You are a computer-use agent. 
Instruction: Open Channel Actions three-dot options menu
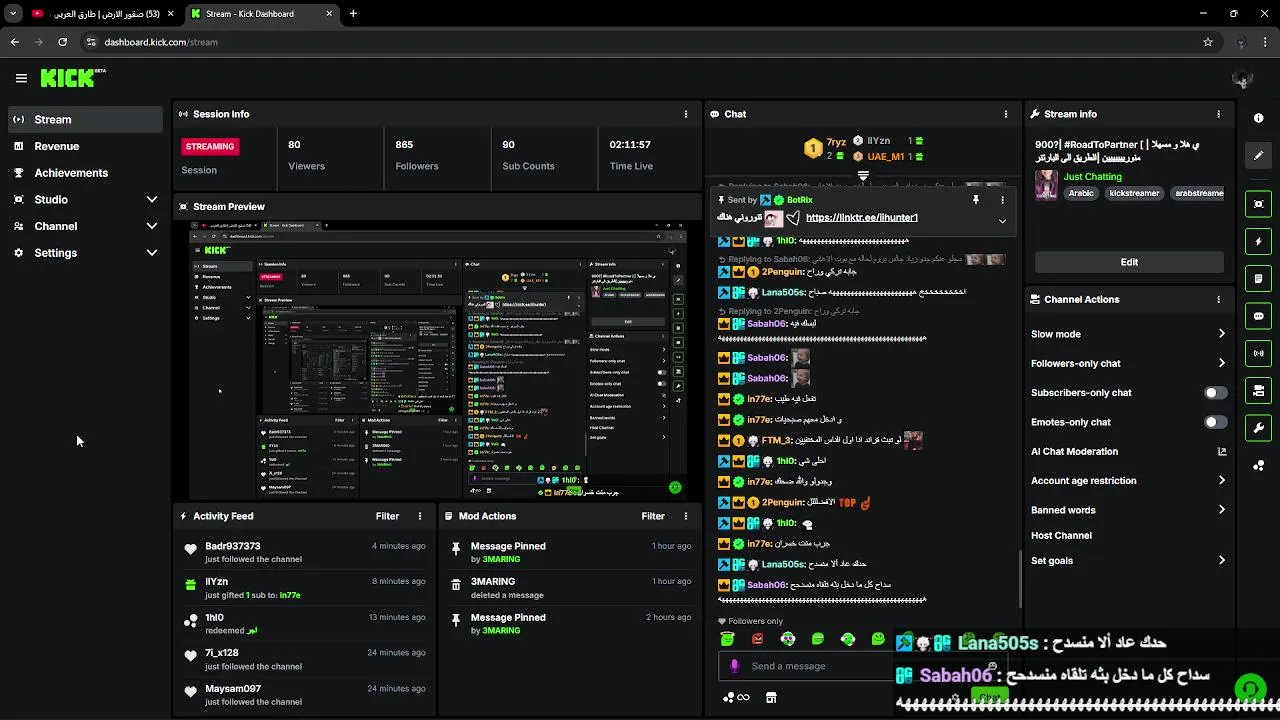(1218, 299)
